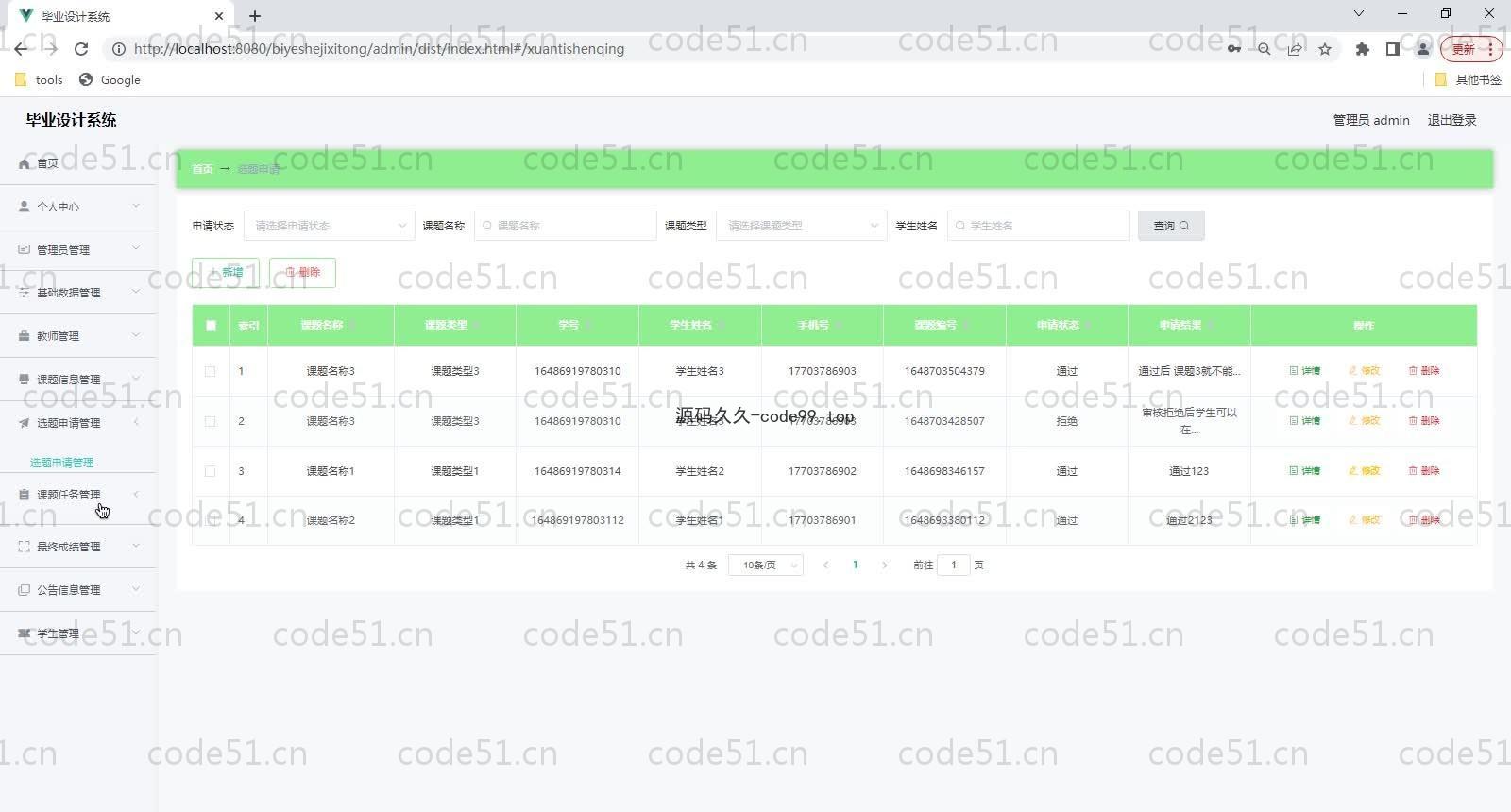
Task: Toggle the browser side panel icon
Action: coord(1392,49)
